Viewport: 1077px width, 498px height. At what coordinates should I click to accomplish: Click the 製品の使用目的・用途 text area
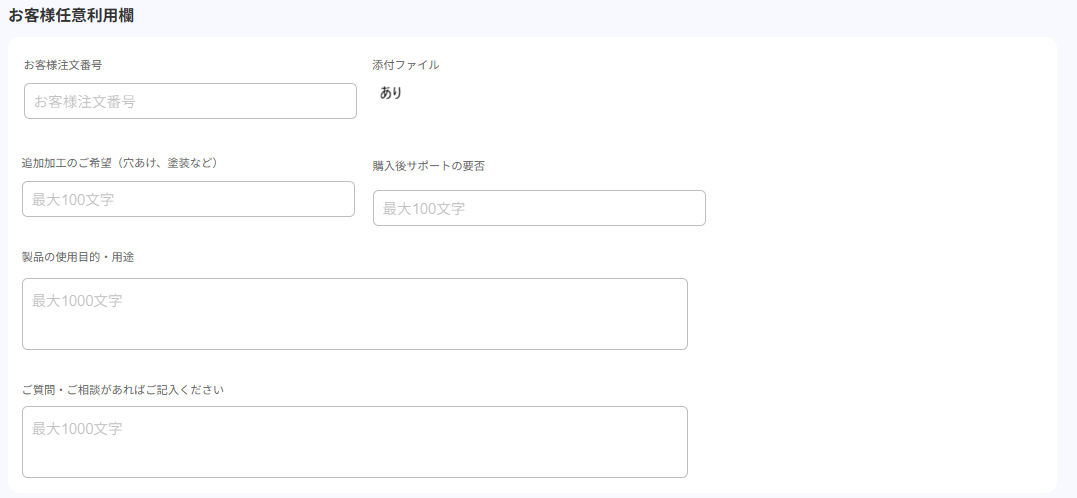point(354,314)
